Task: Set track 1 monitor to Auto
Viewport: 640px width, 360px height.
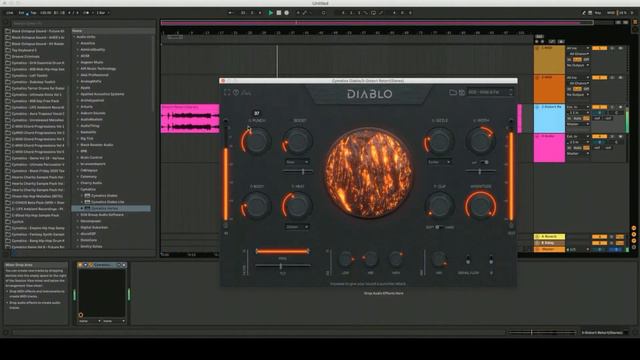Action: coord(577,60)
